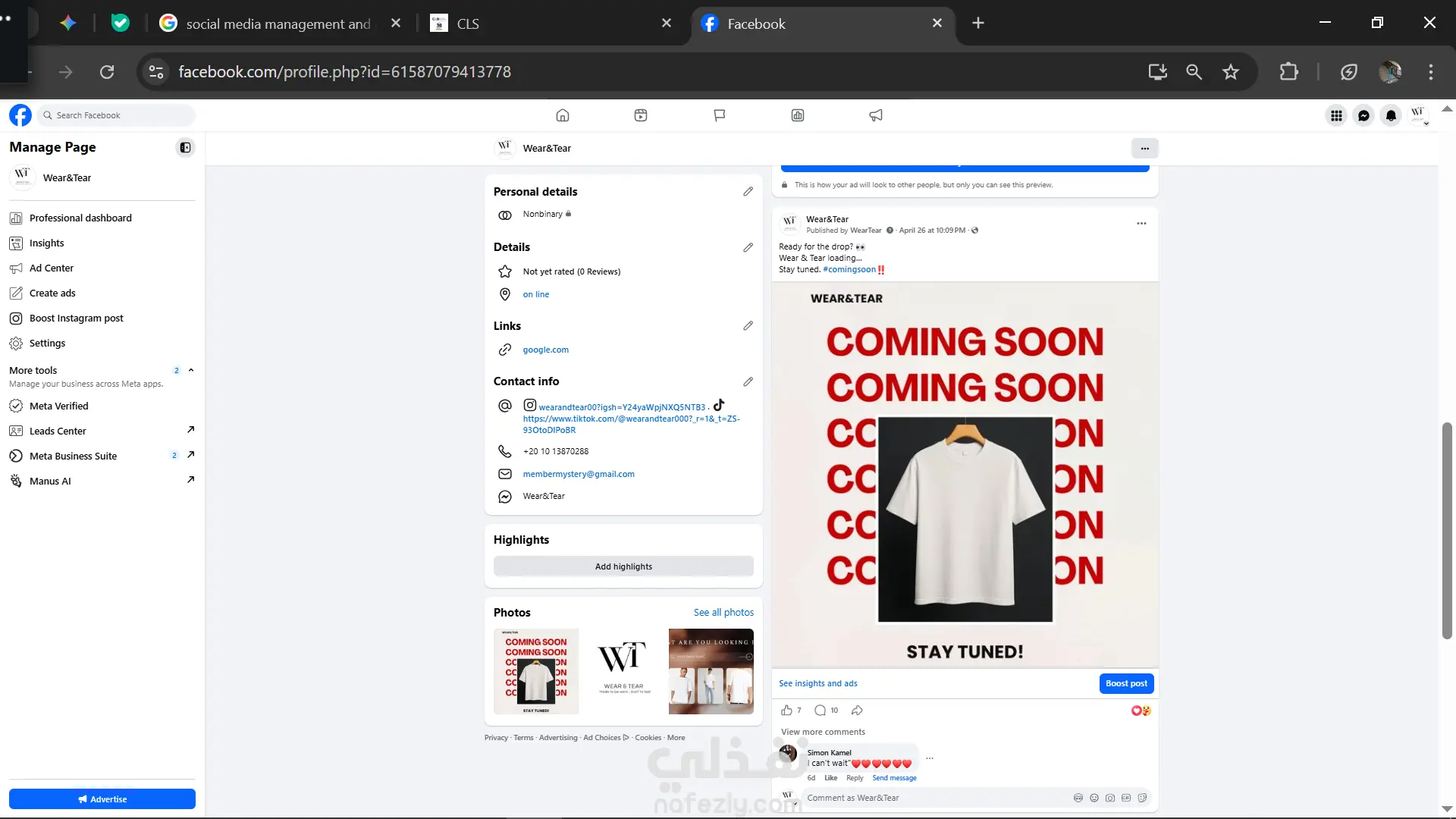Click the #comingsoon hashtag
This screenshot has height=819, width=1456.
click(x=849, y=270)
